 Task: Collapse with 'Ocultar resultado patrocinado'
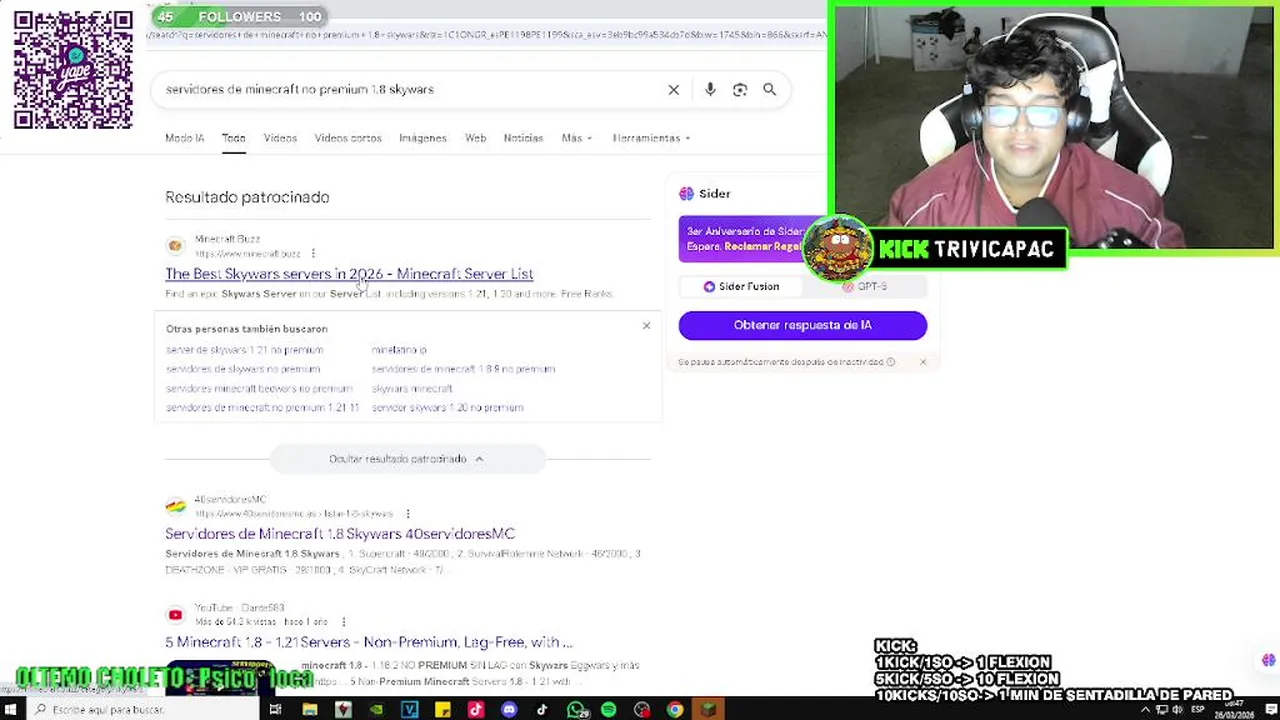(407, 459)
